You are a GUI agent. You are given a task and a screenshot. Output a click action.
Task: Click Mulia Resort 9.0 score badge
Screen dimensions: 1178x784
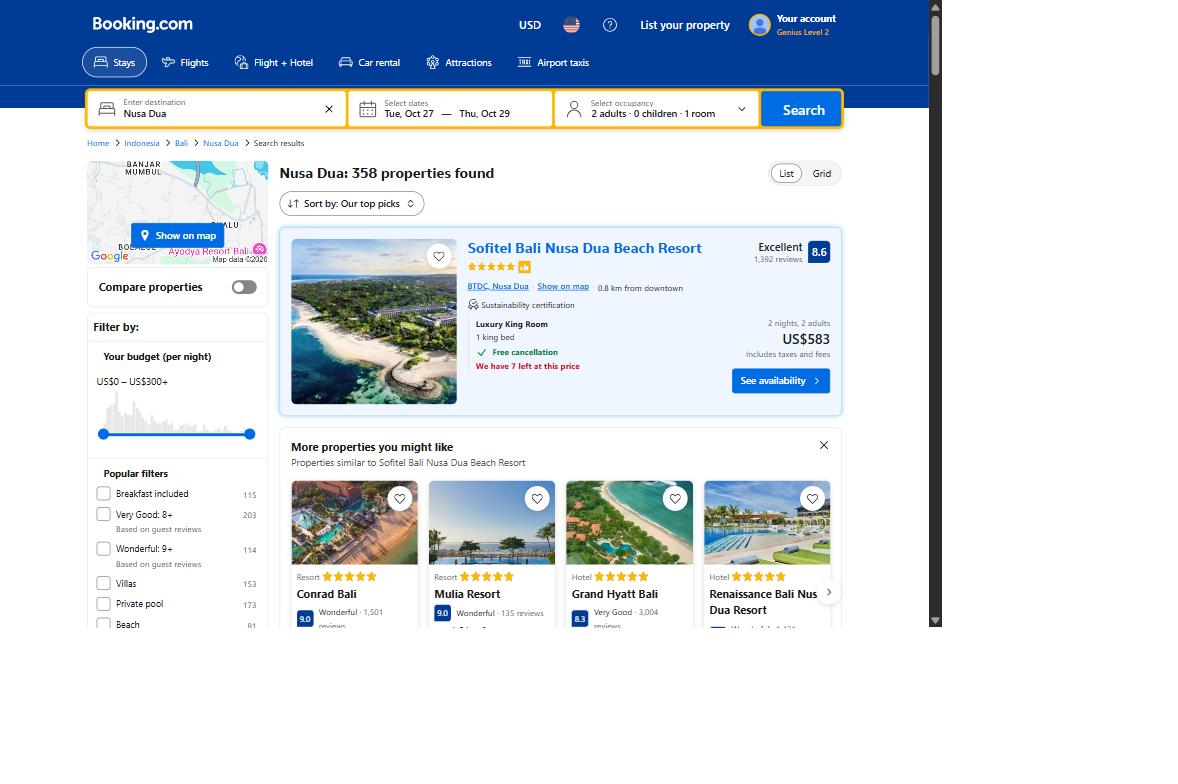(x=443, y=614)
